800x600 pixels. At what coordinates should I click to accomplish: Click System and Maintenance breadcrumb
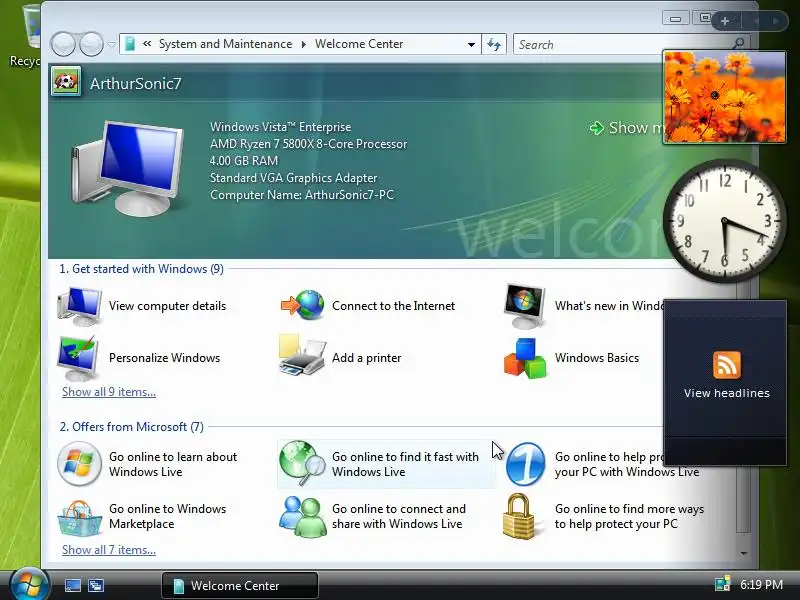(225, 44)
